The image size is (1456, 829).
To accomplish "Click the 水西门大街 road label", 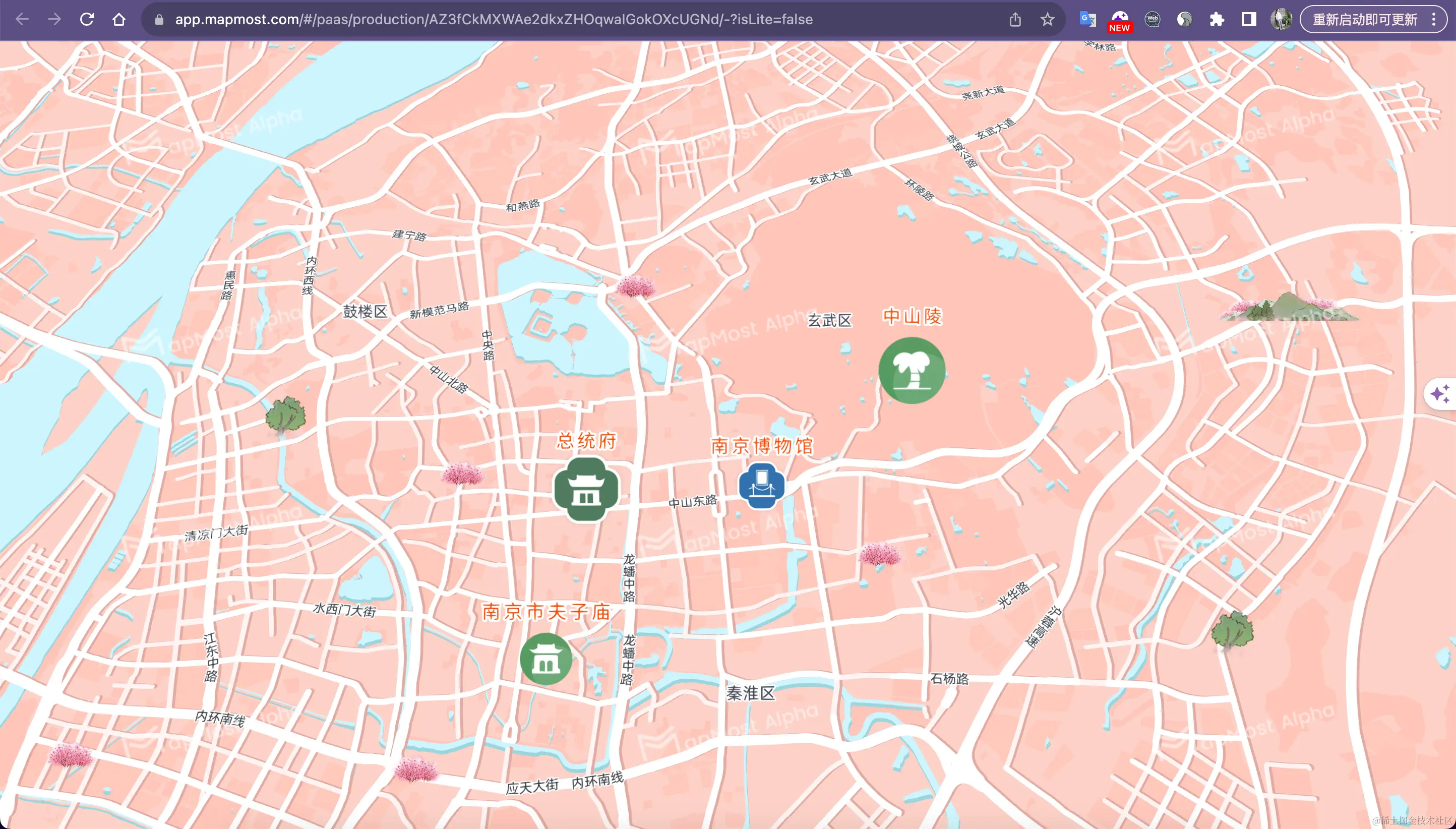I will pyautogui.click(x=344, y=610).
